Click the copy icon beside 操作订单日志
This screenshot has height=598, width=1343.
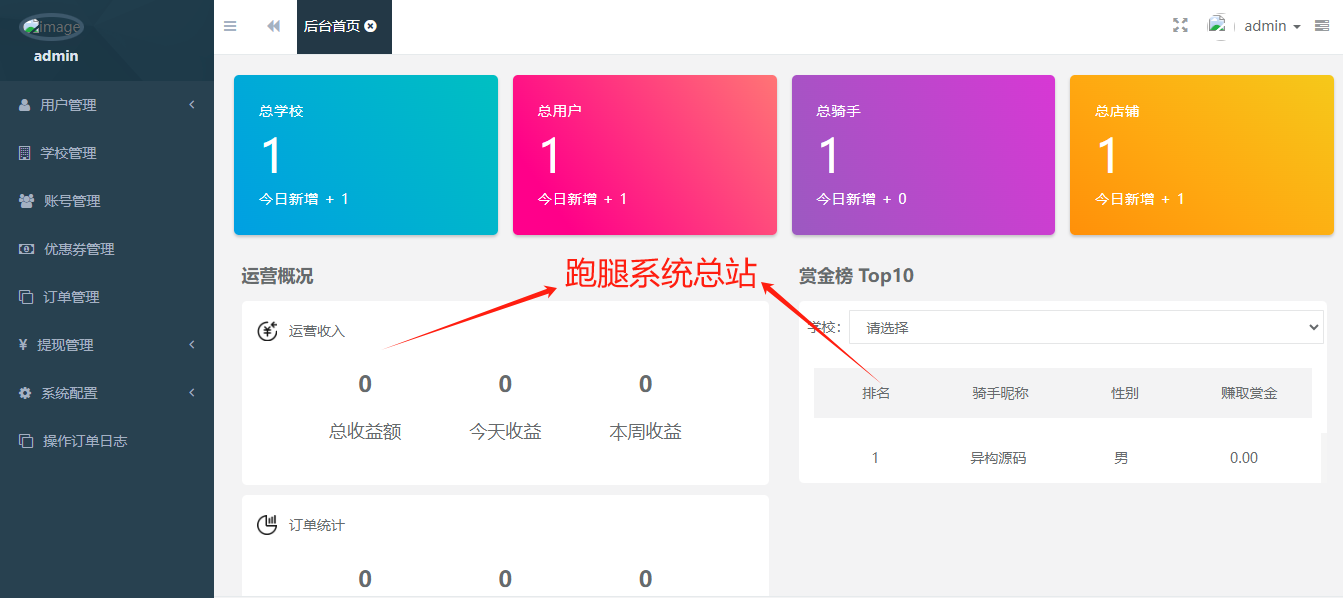27,440
